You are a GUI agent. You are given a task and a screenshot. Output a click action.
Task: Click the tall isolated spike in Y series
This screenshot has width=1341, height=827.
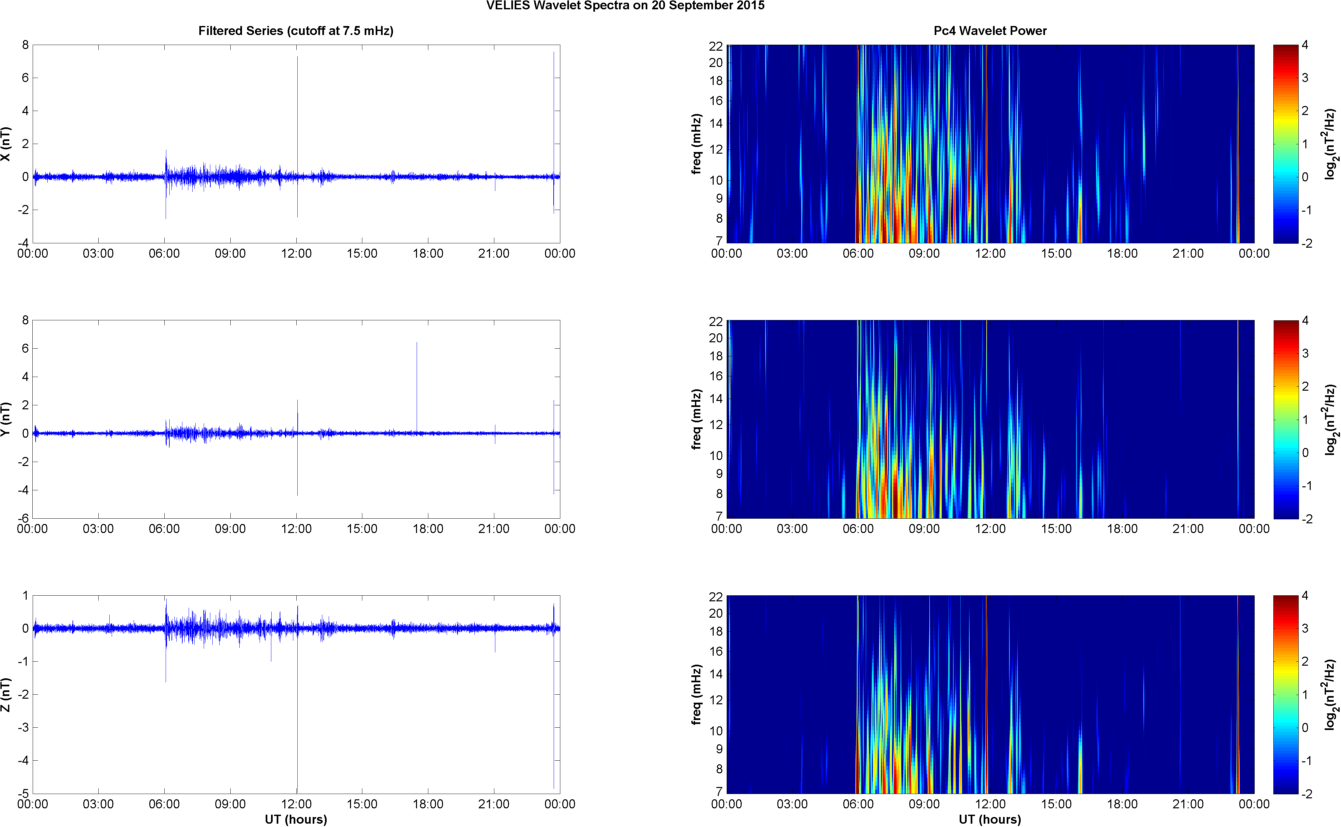(x=417, y=380)
